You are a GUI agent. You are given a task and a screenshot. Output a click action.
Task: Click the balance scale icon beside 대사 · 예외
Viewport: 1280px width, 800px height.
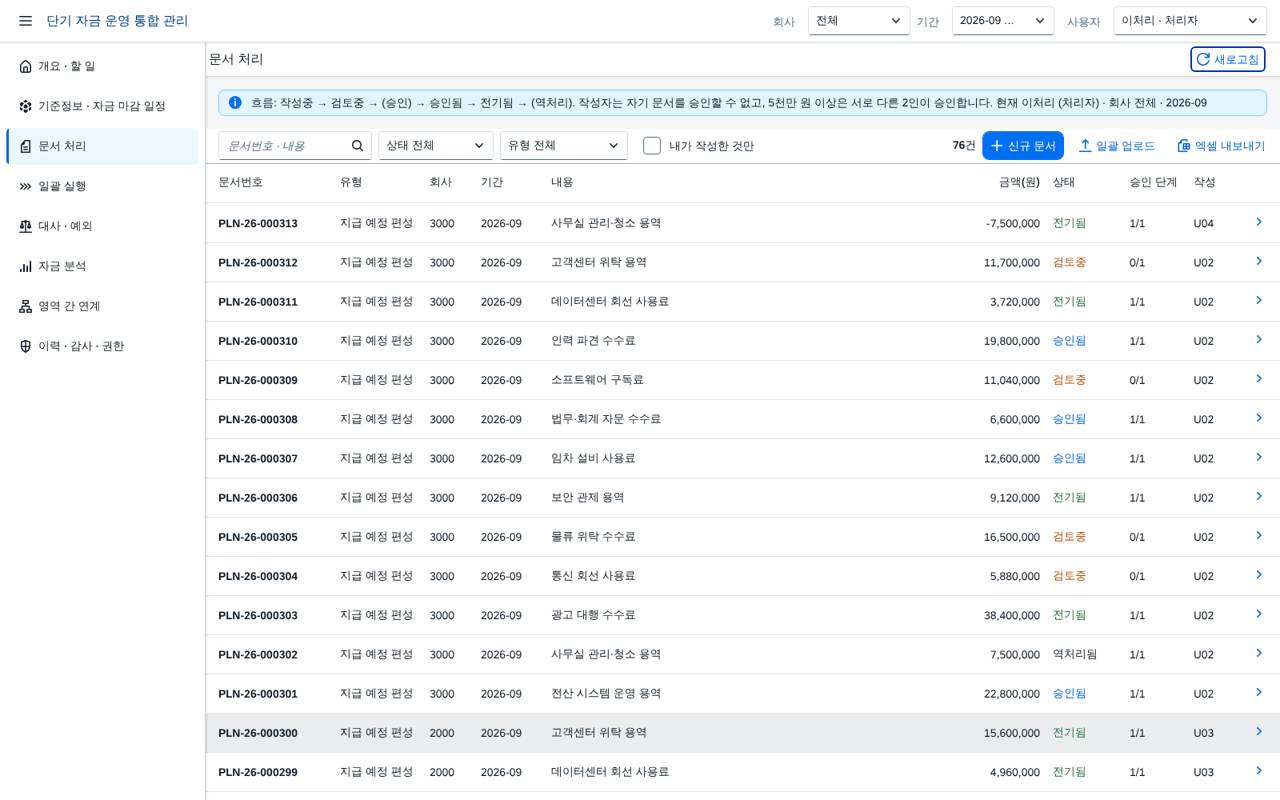click(x=26, y=226)
